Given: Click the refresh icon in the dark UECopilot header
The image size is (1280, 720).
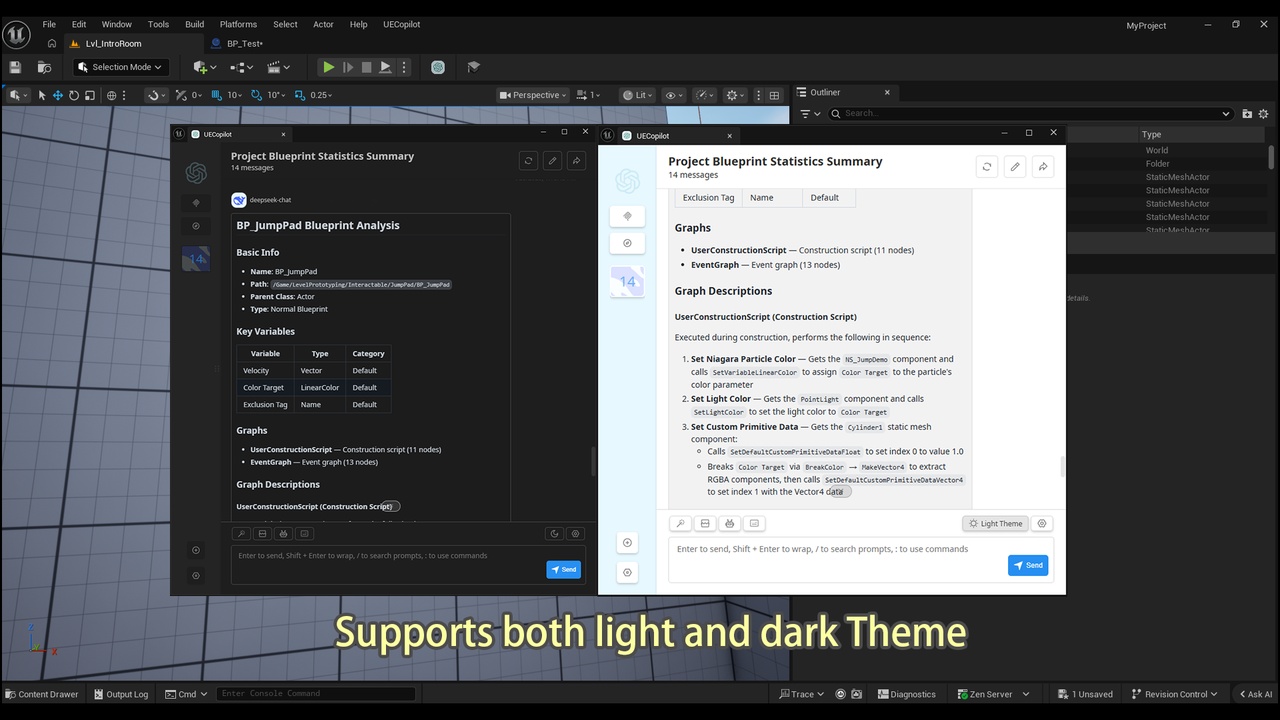Looking at the screenshot, I should (x=528, y=160).
